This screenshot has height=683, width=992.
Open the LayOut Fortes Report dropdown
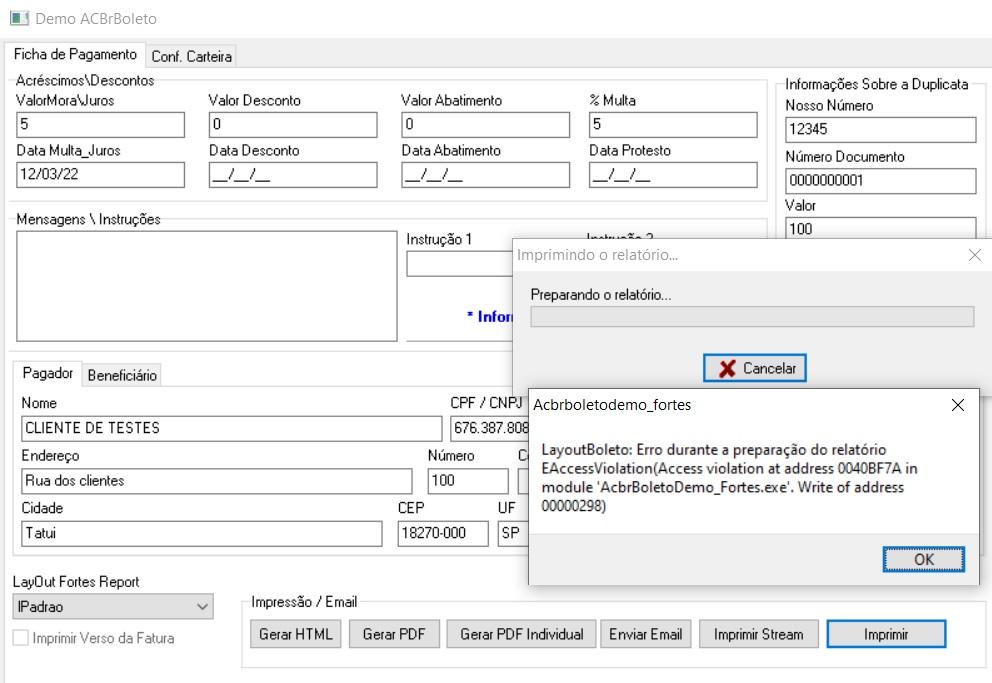coord(113,606)
